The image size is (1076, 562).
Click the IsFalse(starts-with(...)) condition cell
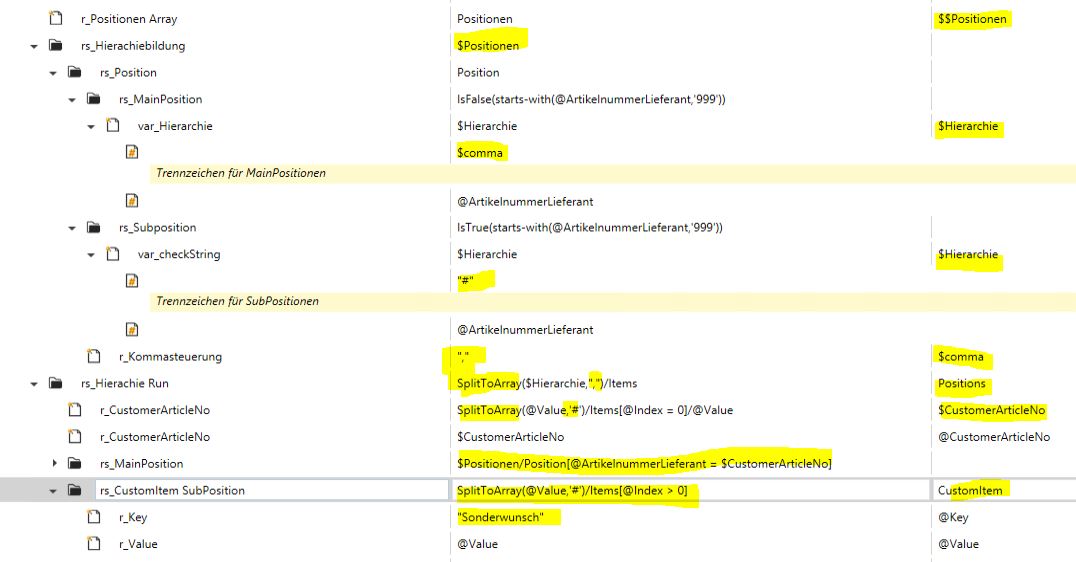pos(591,99)
